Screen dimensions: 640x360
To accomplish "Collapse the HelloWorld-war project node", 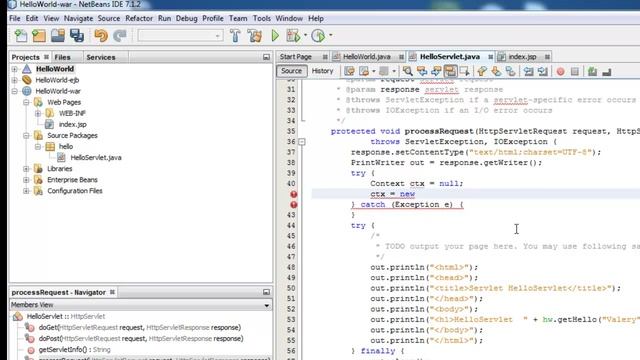I will click(x=15, y=91).
